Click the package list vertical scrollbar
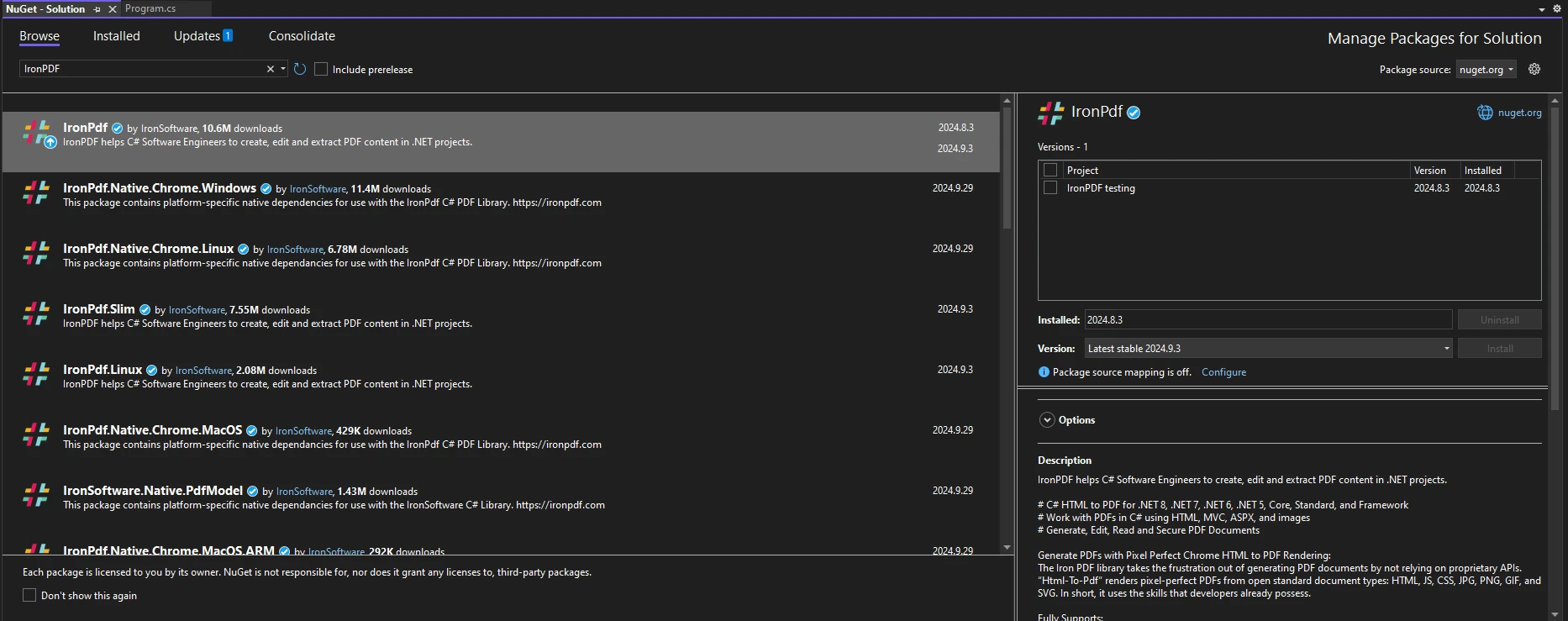This screenshot has width=1568, height=621. 1007,168
